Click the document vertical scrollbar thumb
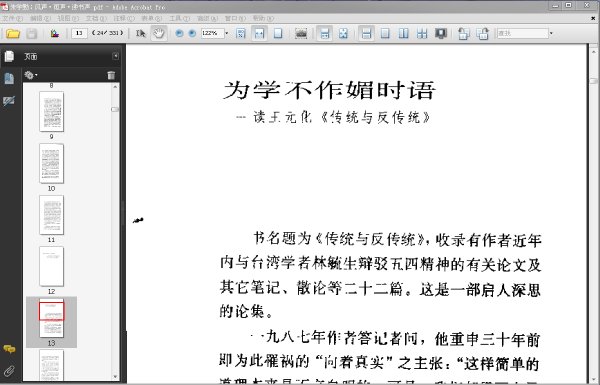 coord(593,81)
